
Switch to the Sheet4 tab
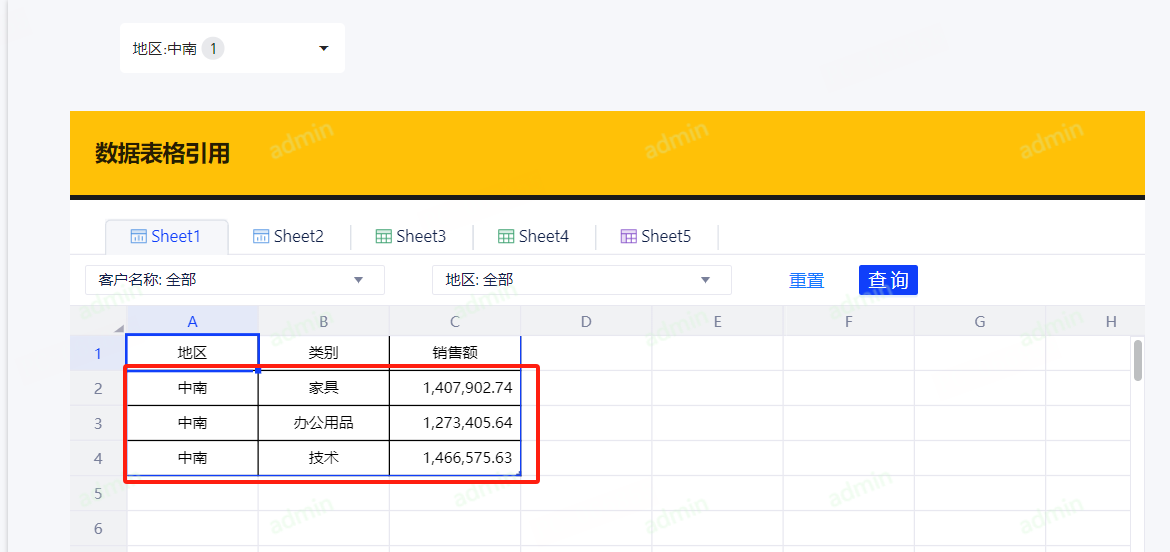(543, 237)
